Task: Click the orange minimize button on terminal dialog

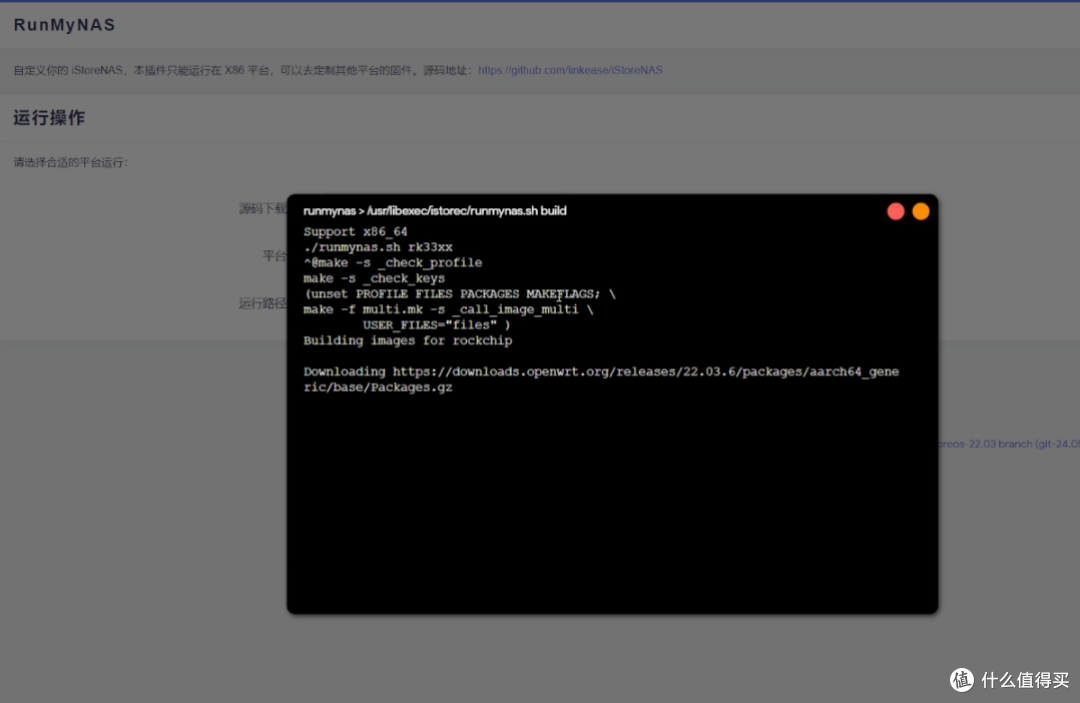Action: coord(921,211)
